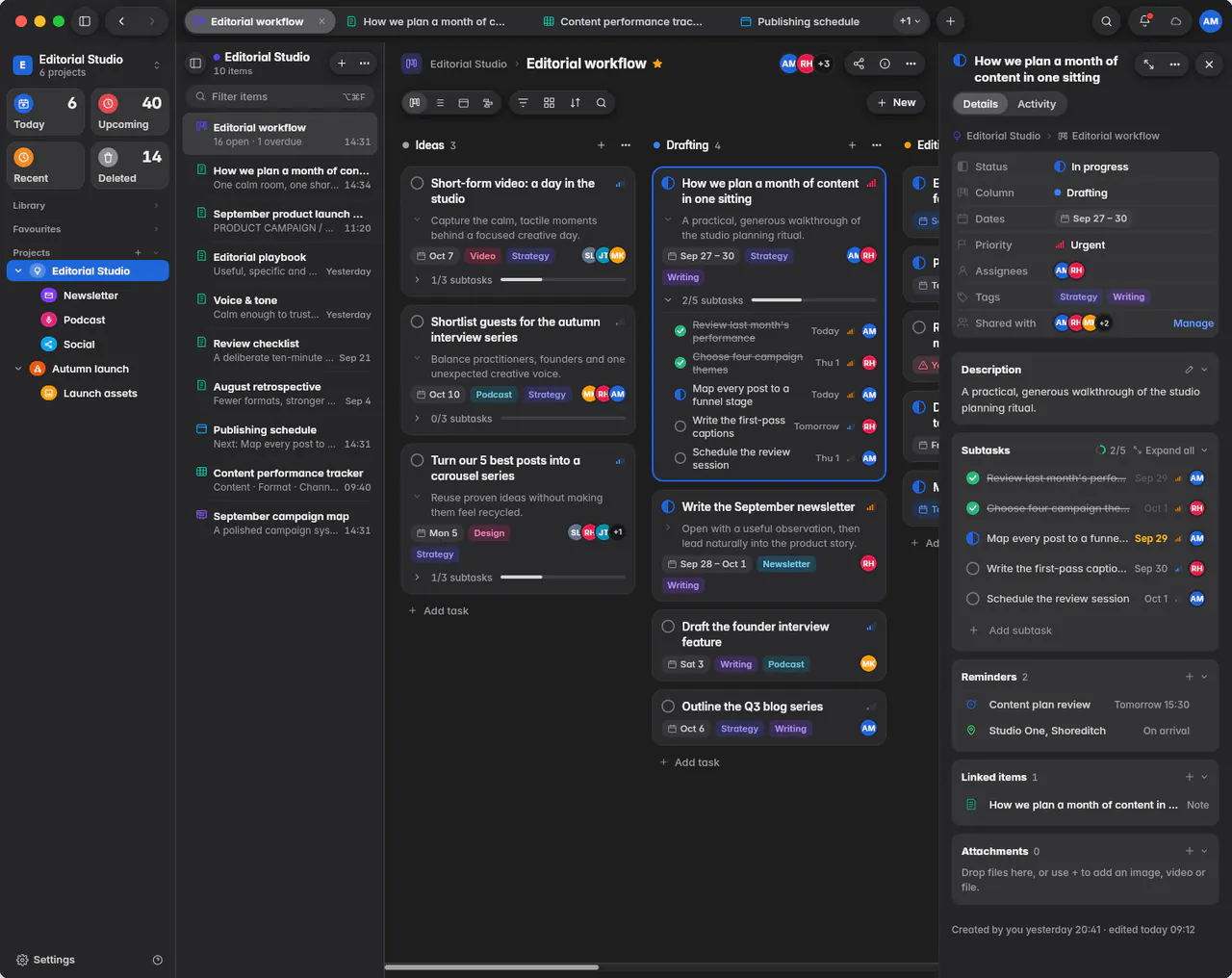Open the sort options icon on the board toolbar
1232x978 pixels.
click(575, 103)
